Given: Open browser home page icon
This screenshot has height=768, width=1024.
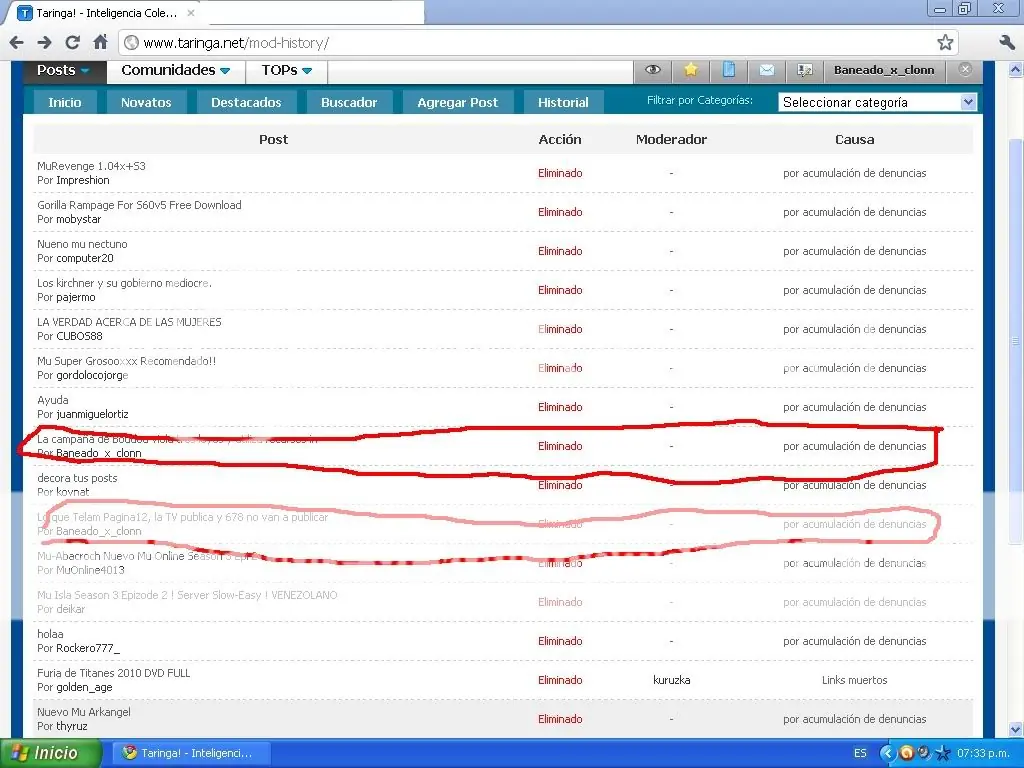Looking at the screenshot, I should pyautogui.click(x=101, y=42).
